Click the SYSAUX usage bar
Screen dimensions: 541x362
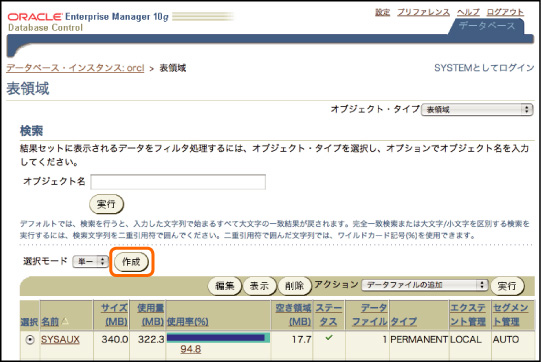[218, 338]
